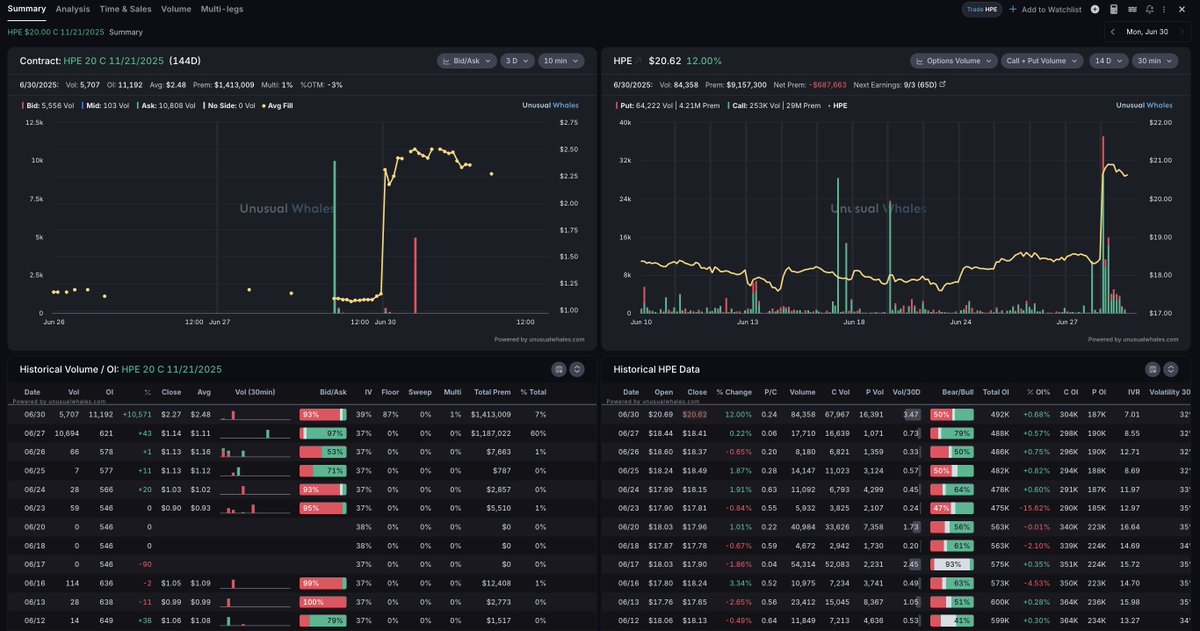1200x631 pixels.
Task: Click the 84,358 Volume cell for 06/30
Action: pos(802,414)
